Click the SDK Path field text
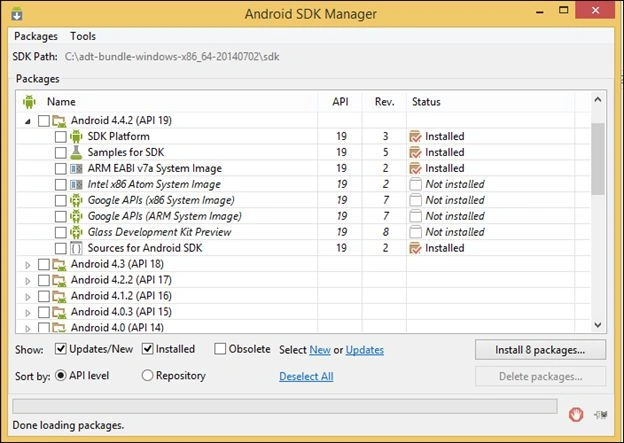Viewport: 624px width, 443px height. coord(172,57)
